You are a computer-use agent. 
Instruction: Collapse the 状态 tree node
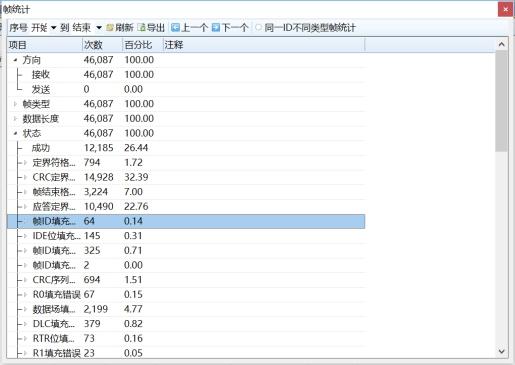point(15,133)
